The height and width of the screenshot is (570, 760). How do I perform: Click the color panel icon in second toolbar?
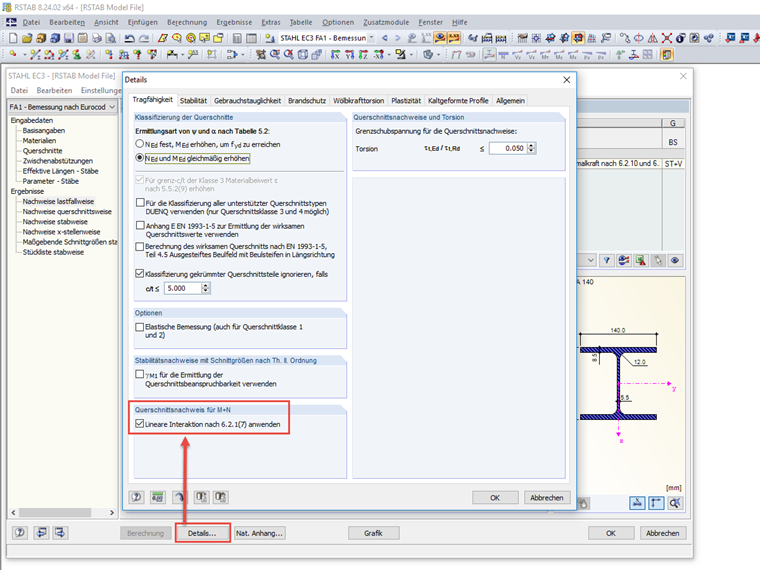pyautogui.click(x=667, y=55)
